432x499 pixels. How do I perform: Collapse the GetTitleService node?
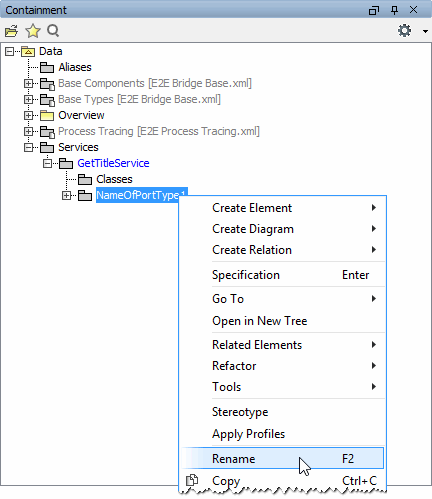pos(48,163)
